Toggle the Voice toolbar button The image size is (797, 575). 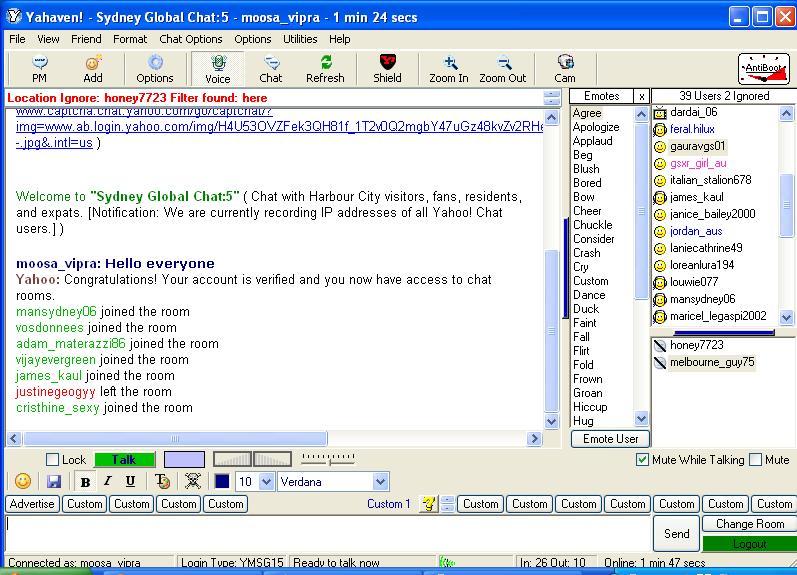218,69
